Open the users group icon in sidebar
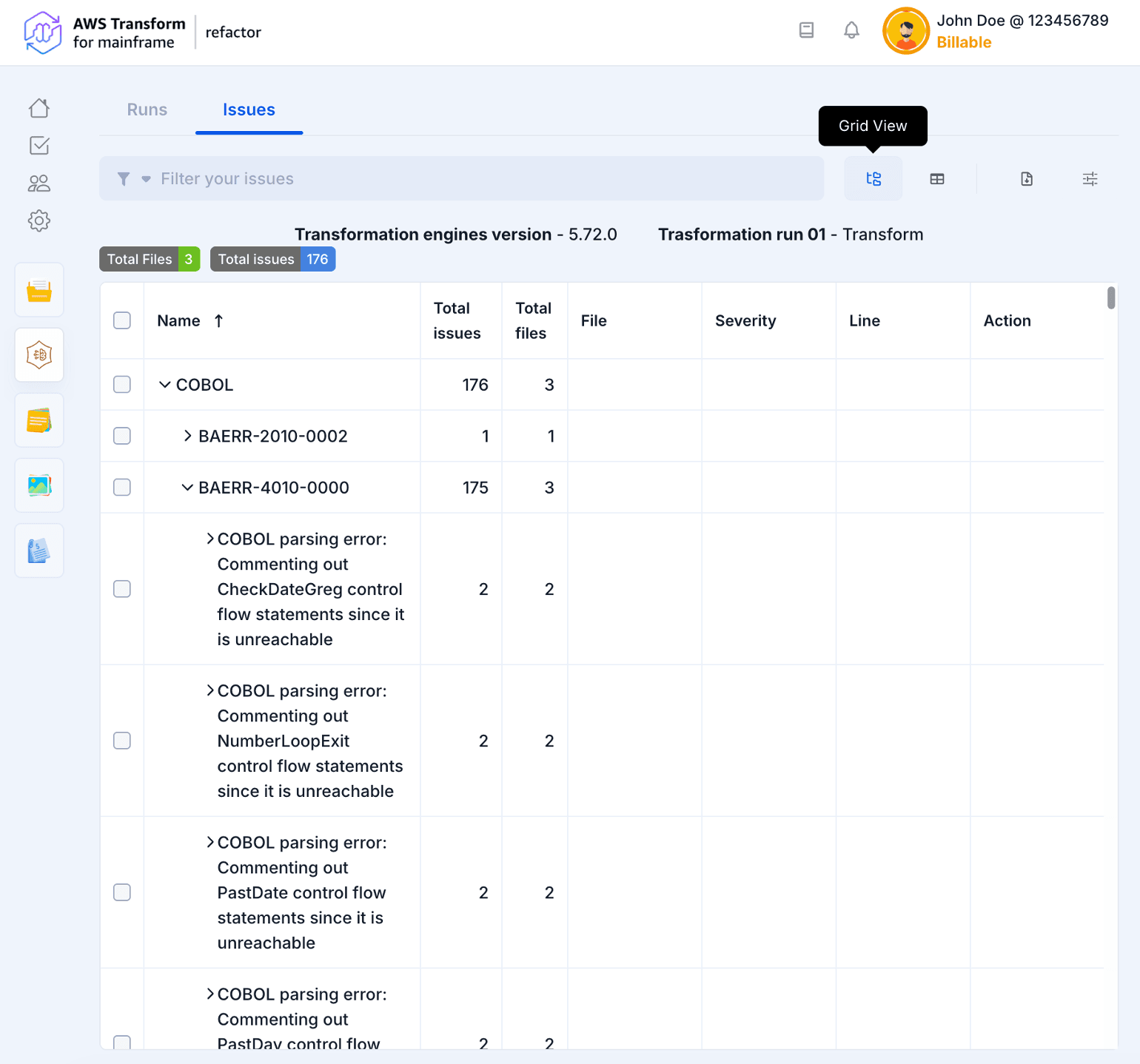Screen dimensions: 1140x1064 [39, 183]
